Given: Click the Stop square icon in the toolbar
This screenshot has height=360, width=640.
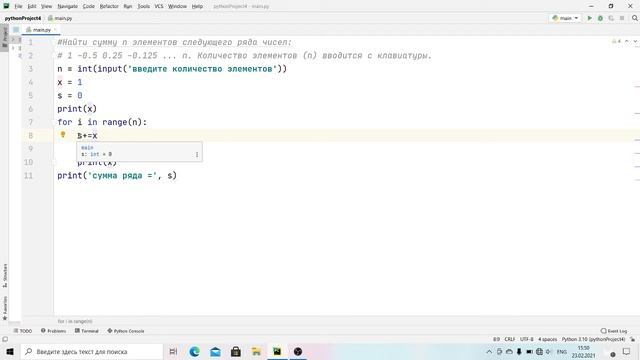Looking at the screenshot, I should [622, 18].
